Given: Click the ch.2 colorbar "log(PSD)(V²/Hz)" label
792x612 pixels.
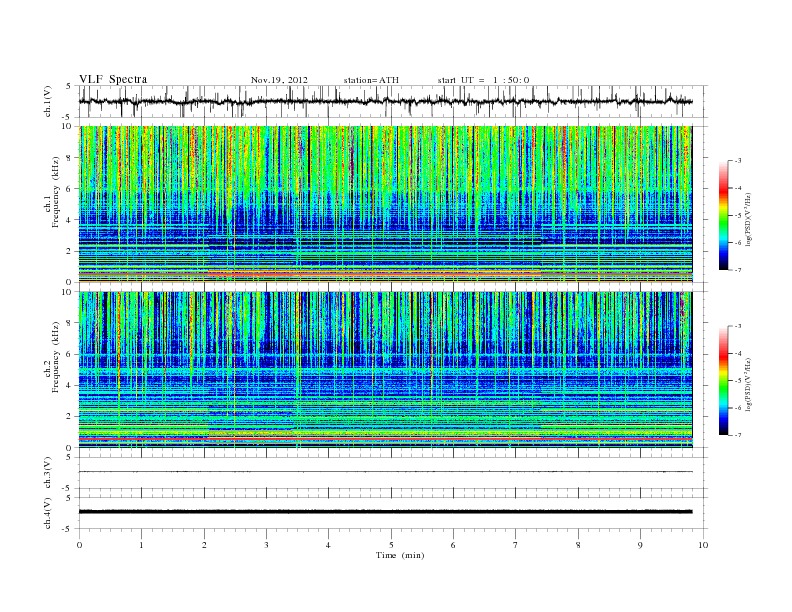Looking at the screenshot, I should 749,384.
